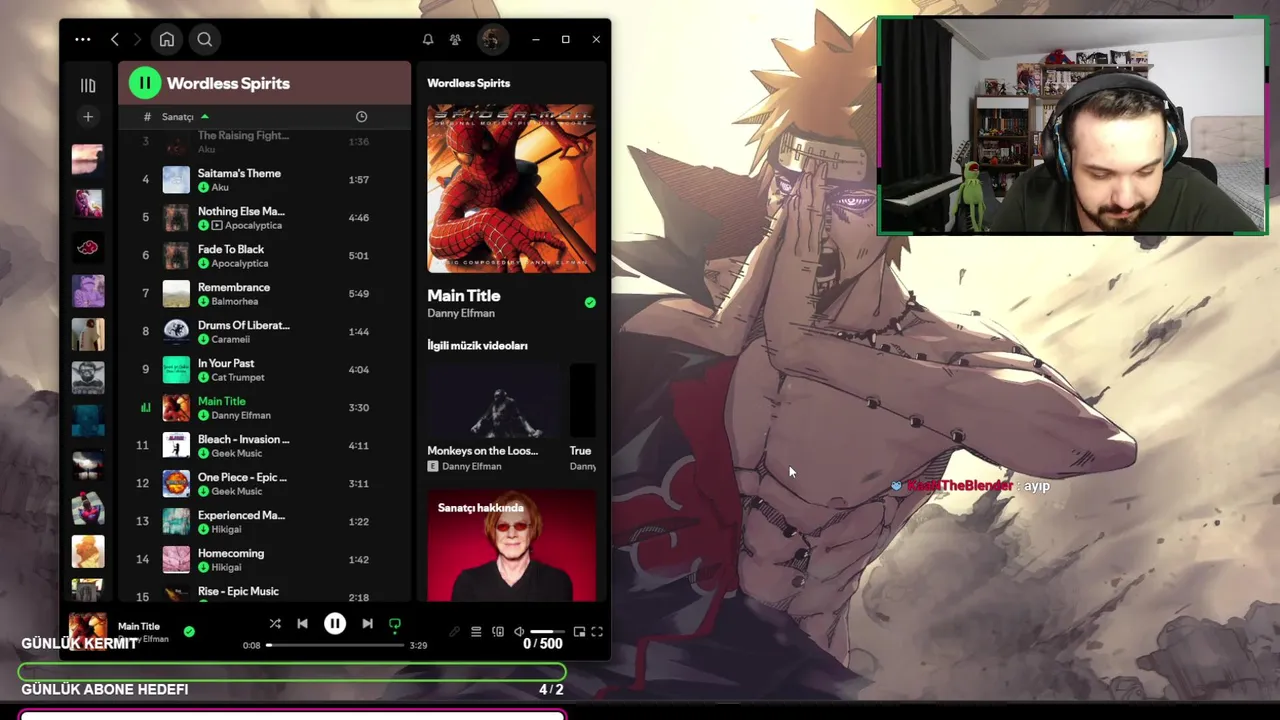Viewport: 1280px width, 720px height.
Task: Pause the Wordless Spirits playlist header button
Action: click(145, 83)
